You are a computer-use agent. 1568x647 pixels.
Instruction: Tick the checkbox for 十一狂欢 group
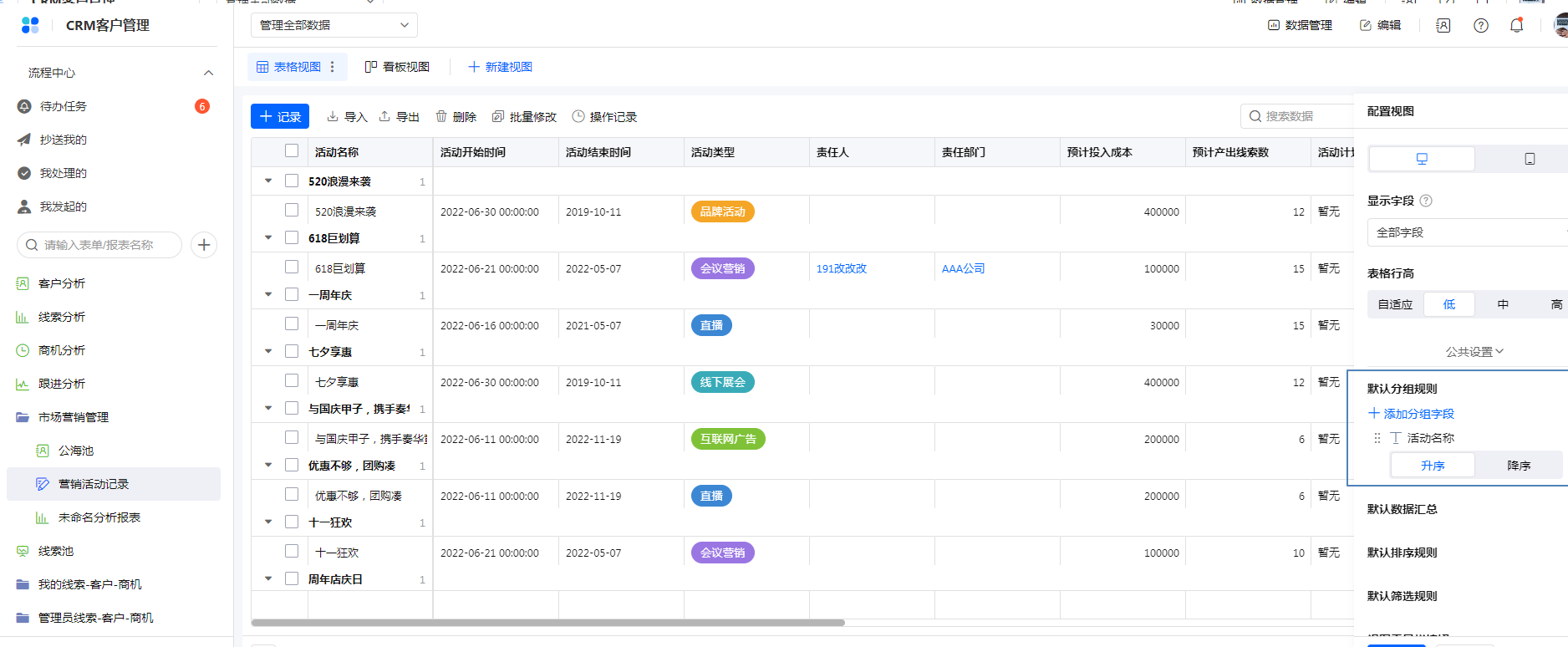(292, 522)
